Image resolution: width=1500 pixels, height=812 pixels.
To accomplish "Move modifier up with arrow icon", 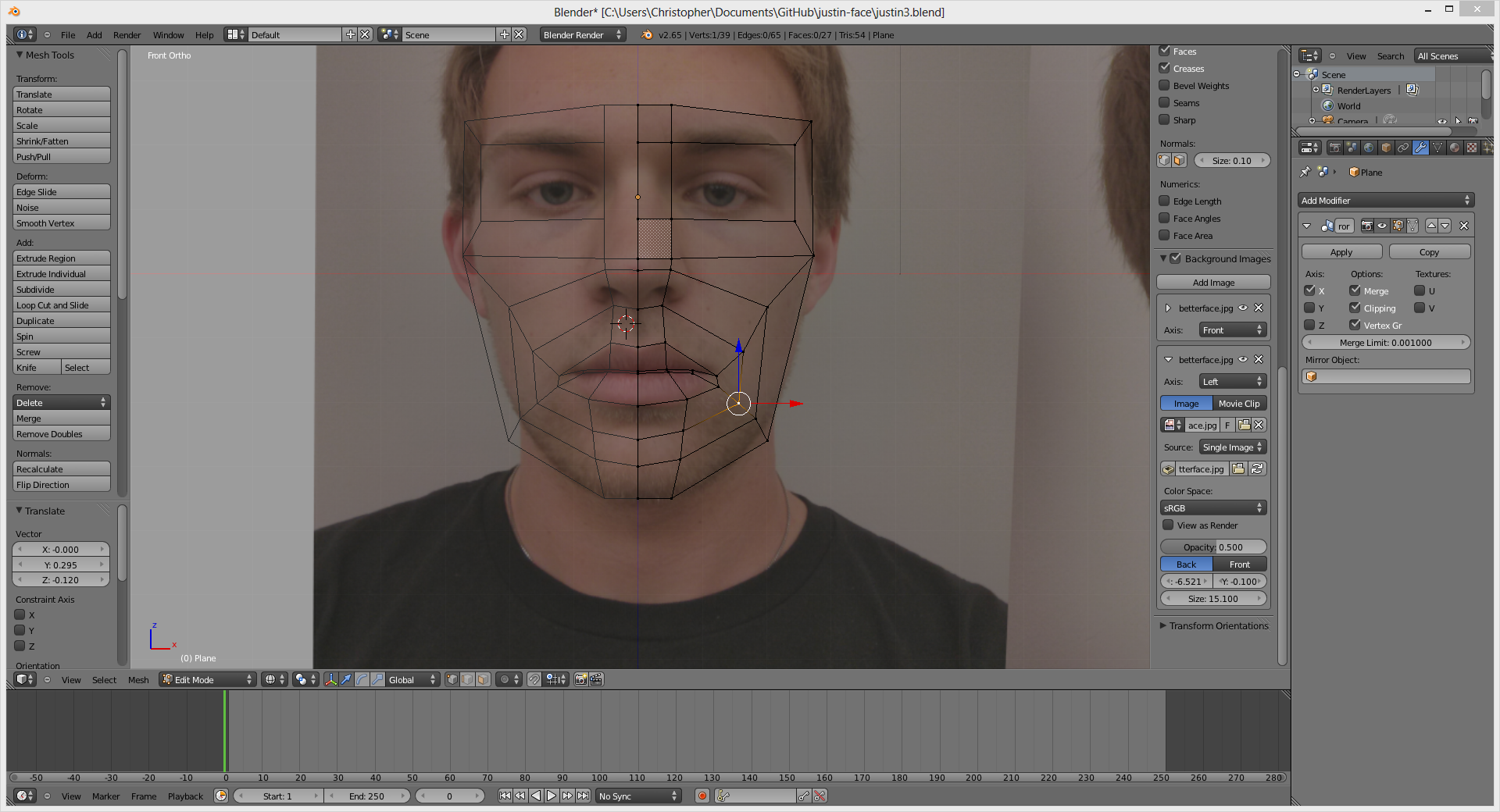I will 1431,226.
